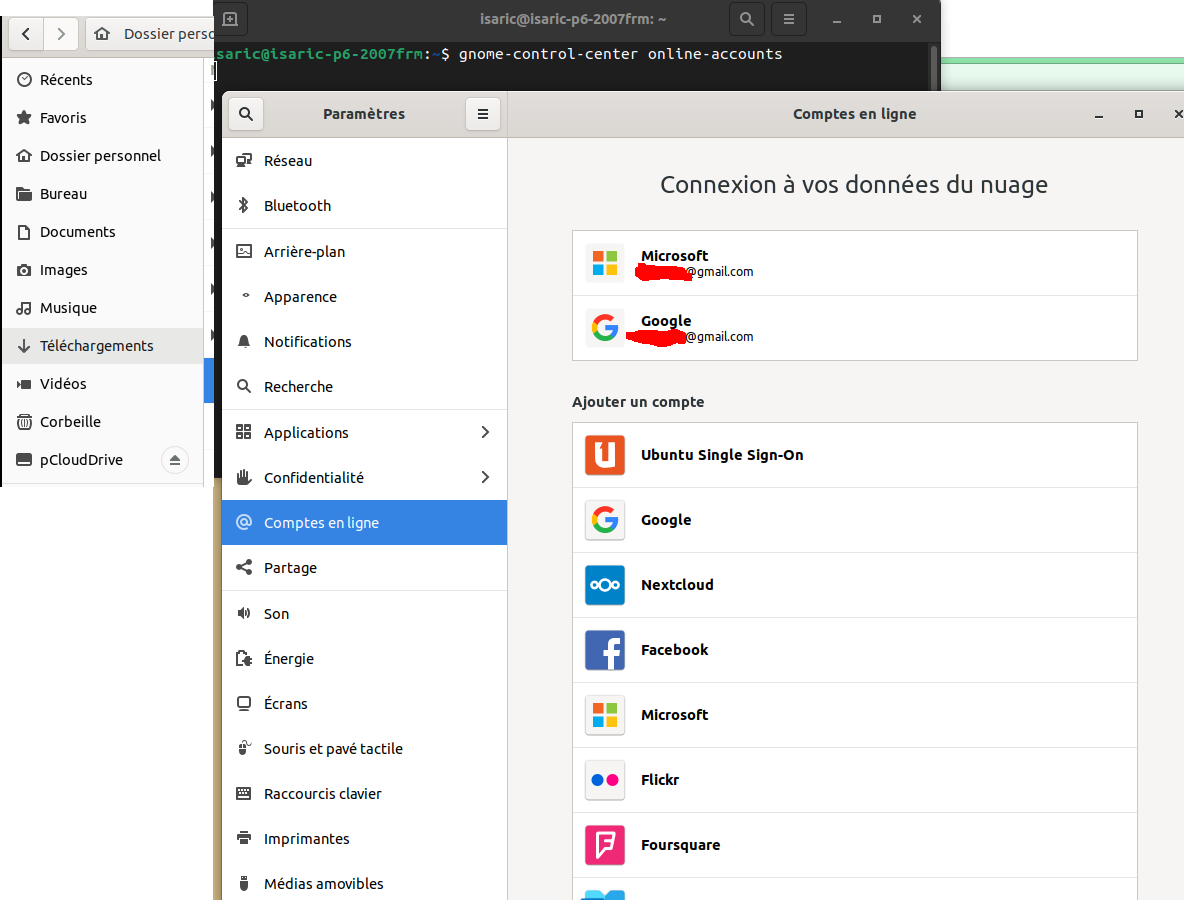
Task: Open Recherche settings panel
Action: coord(364,387)
